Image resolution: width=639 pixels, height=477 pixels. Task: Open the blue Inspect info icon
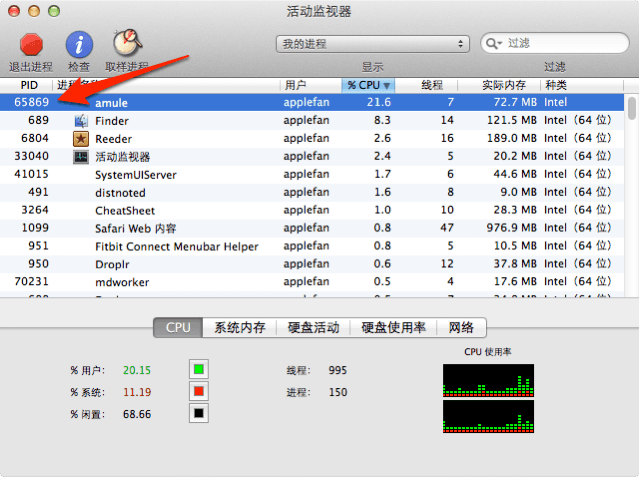point(79,44)
